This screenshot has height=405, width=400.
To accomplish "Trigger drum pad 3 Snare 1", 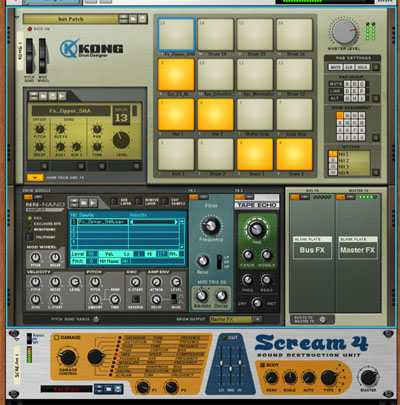I will [x=255, y=154].
